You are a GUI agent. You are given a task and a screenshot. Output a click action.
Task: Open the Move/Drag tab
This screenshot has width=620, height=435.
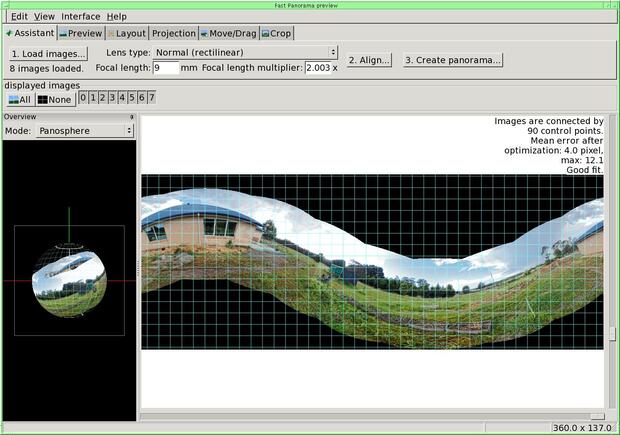pyautogui.click(x=228, y=33)
